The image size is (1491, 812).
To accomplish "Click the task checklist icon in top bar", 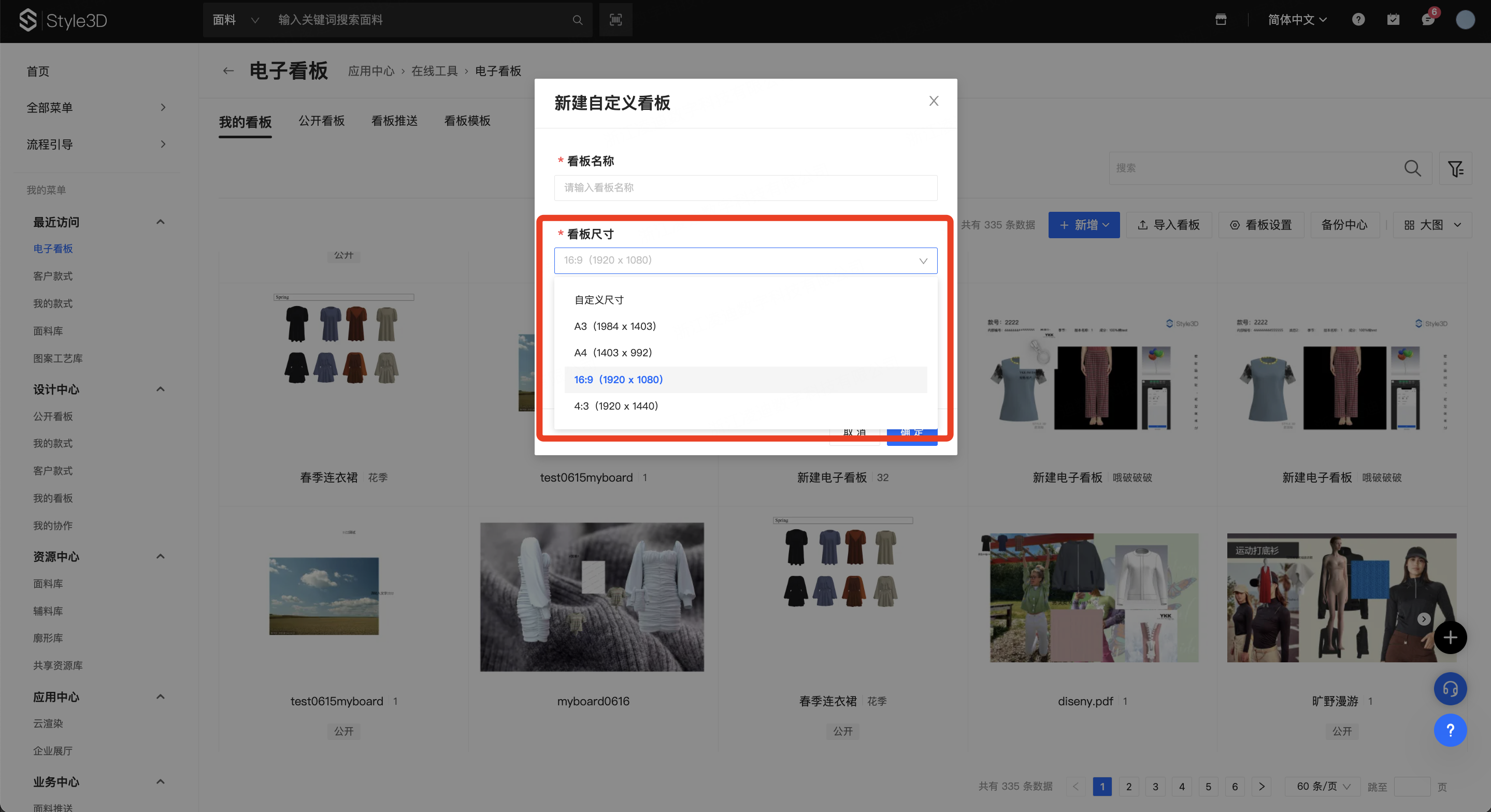I will pyautogui.click(x=1393, y=20).
